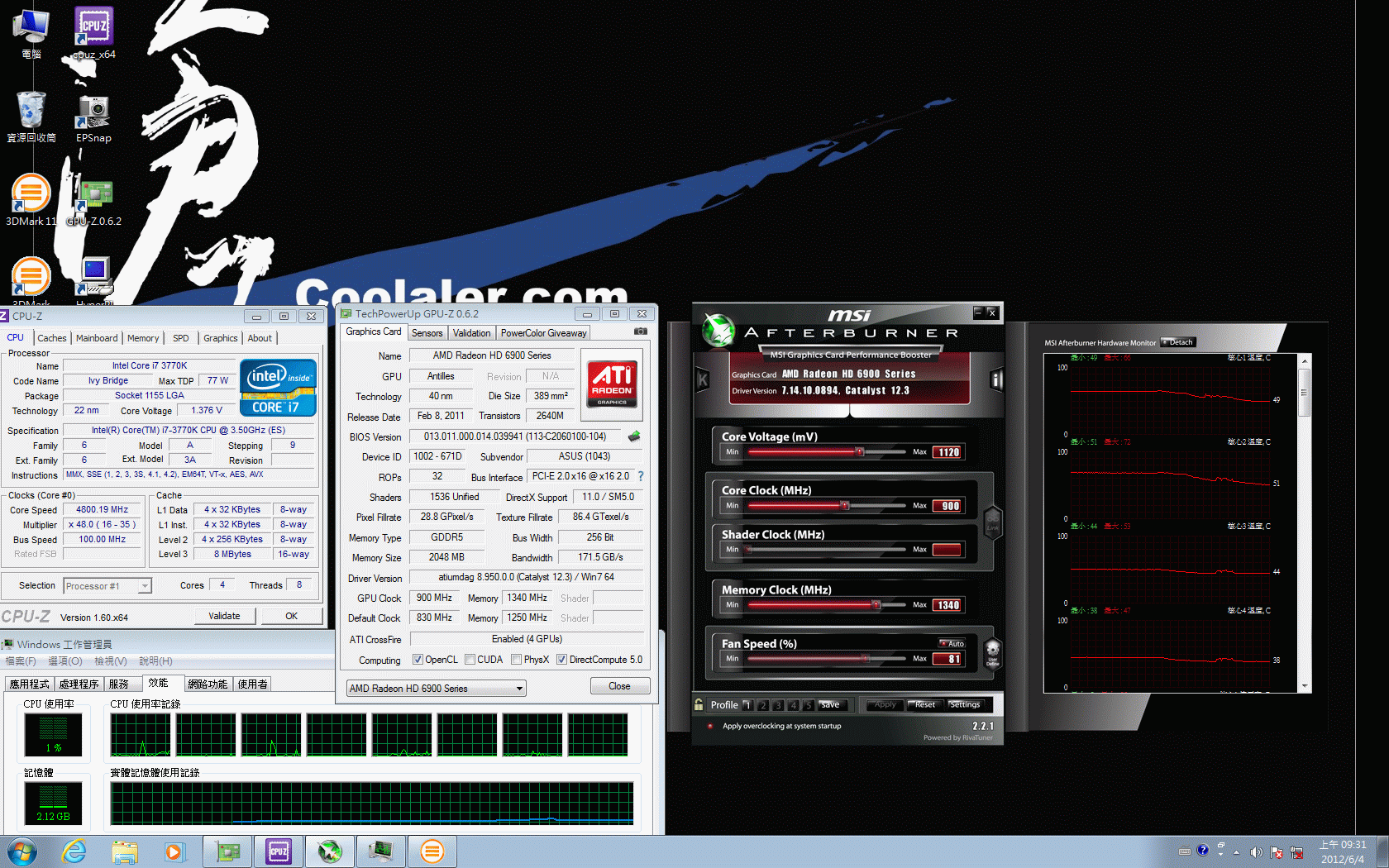Switch to CPU-Z taskbar button
Viewport: 1389px width, 868px height.
tap(279, 851)
